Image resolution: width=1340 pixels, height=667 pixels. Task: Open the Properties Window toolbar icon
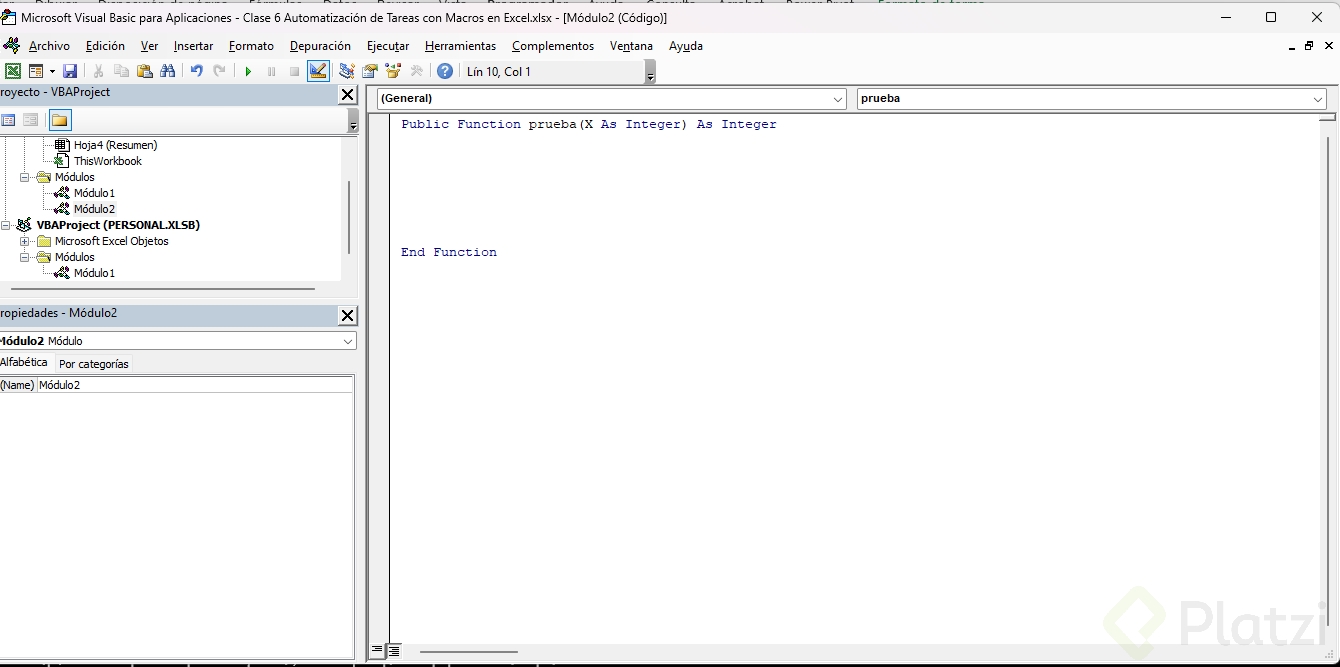click(370, 71)
